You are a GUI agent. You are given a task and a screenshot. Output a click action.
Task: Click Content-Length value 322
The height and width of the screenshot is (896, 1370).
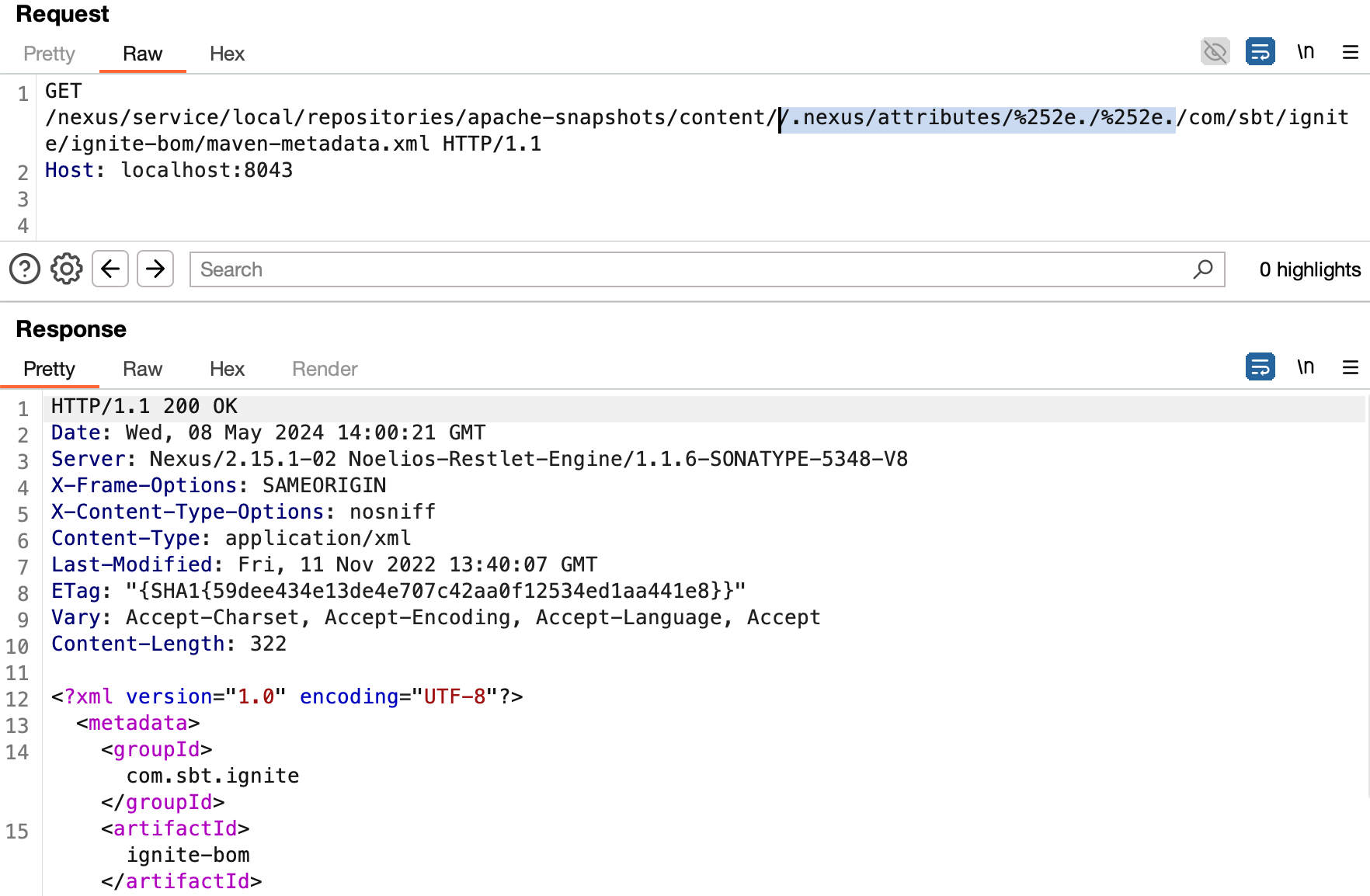(x=268, y=644)
